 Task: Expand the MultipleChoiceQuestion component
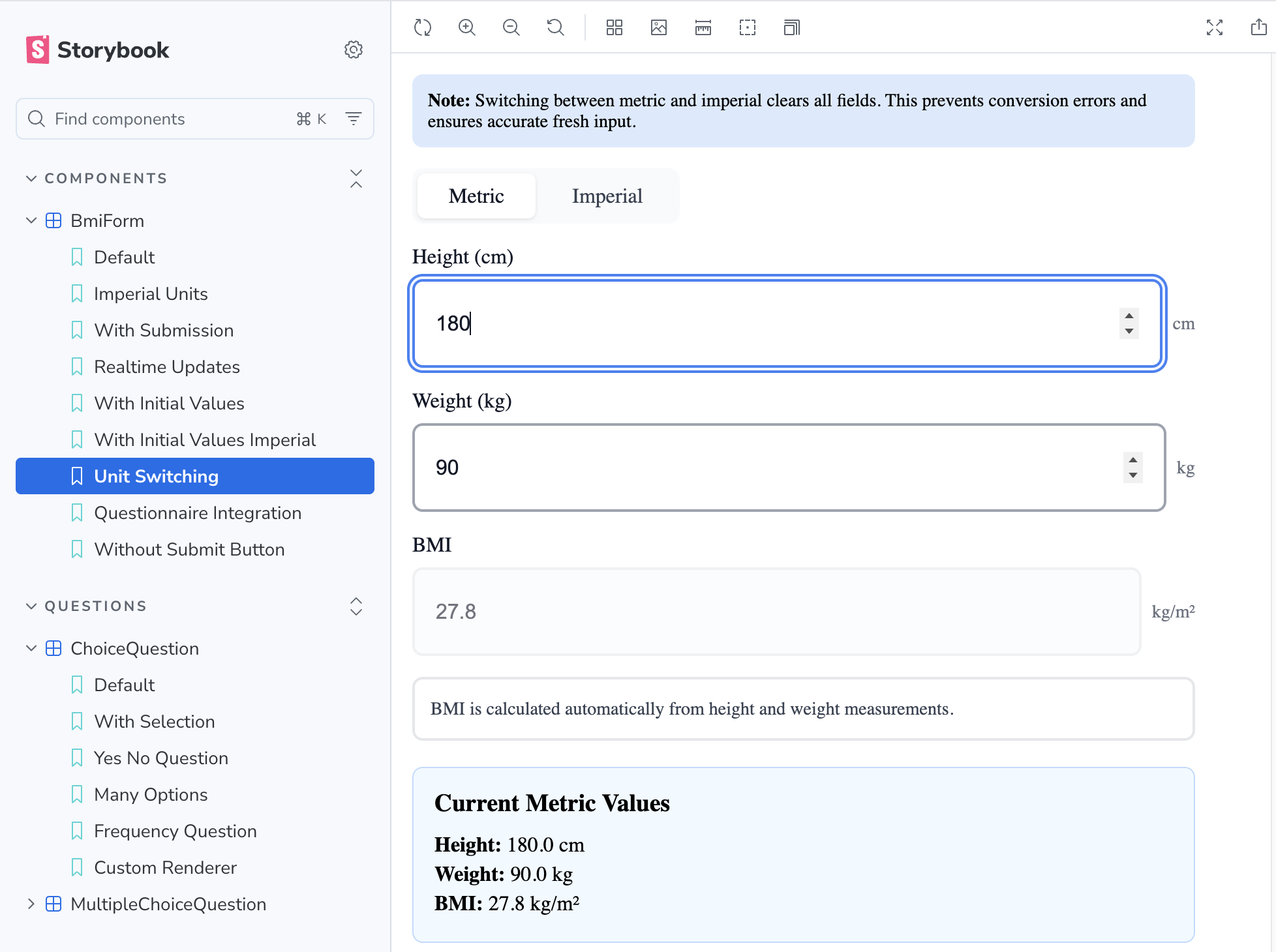tap(31, 904)
